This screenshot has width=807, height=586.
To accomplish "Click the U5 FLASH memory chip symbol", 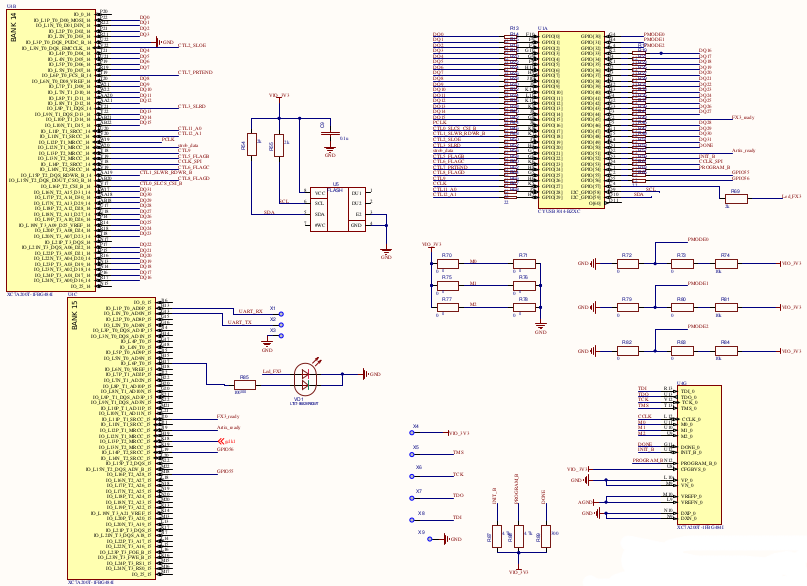I will [338, 209].
